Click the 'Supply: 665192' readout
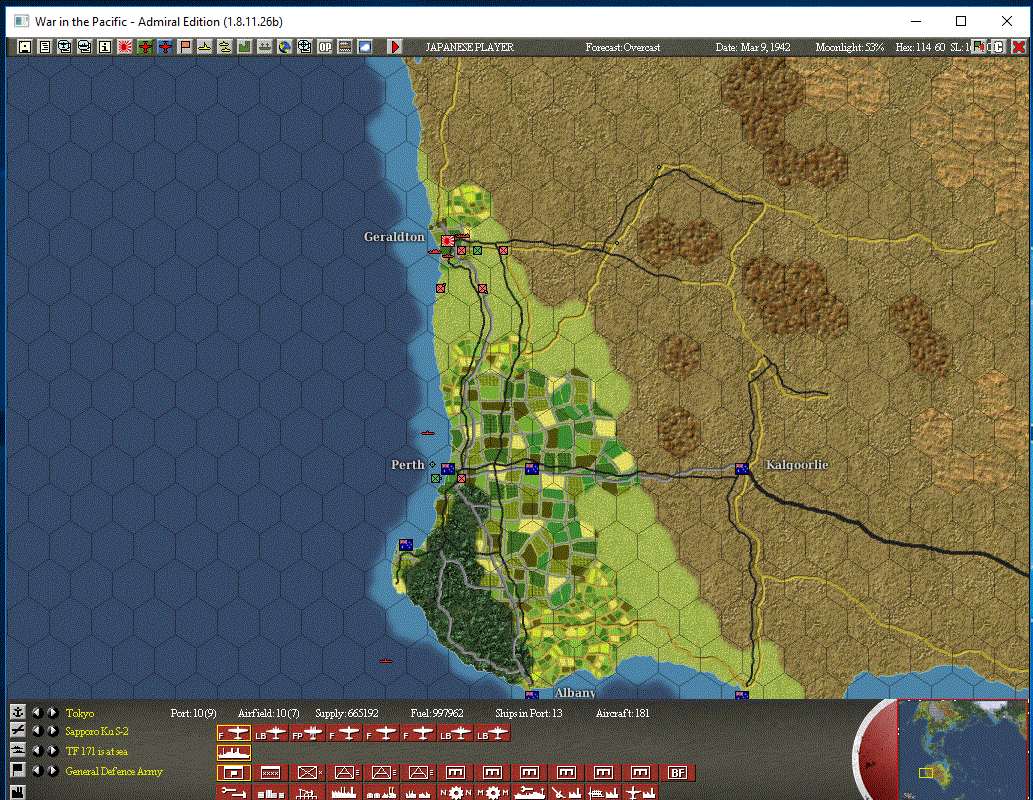This screenshot has height=800, width=1033. tap(347, 713)
